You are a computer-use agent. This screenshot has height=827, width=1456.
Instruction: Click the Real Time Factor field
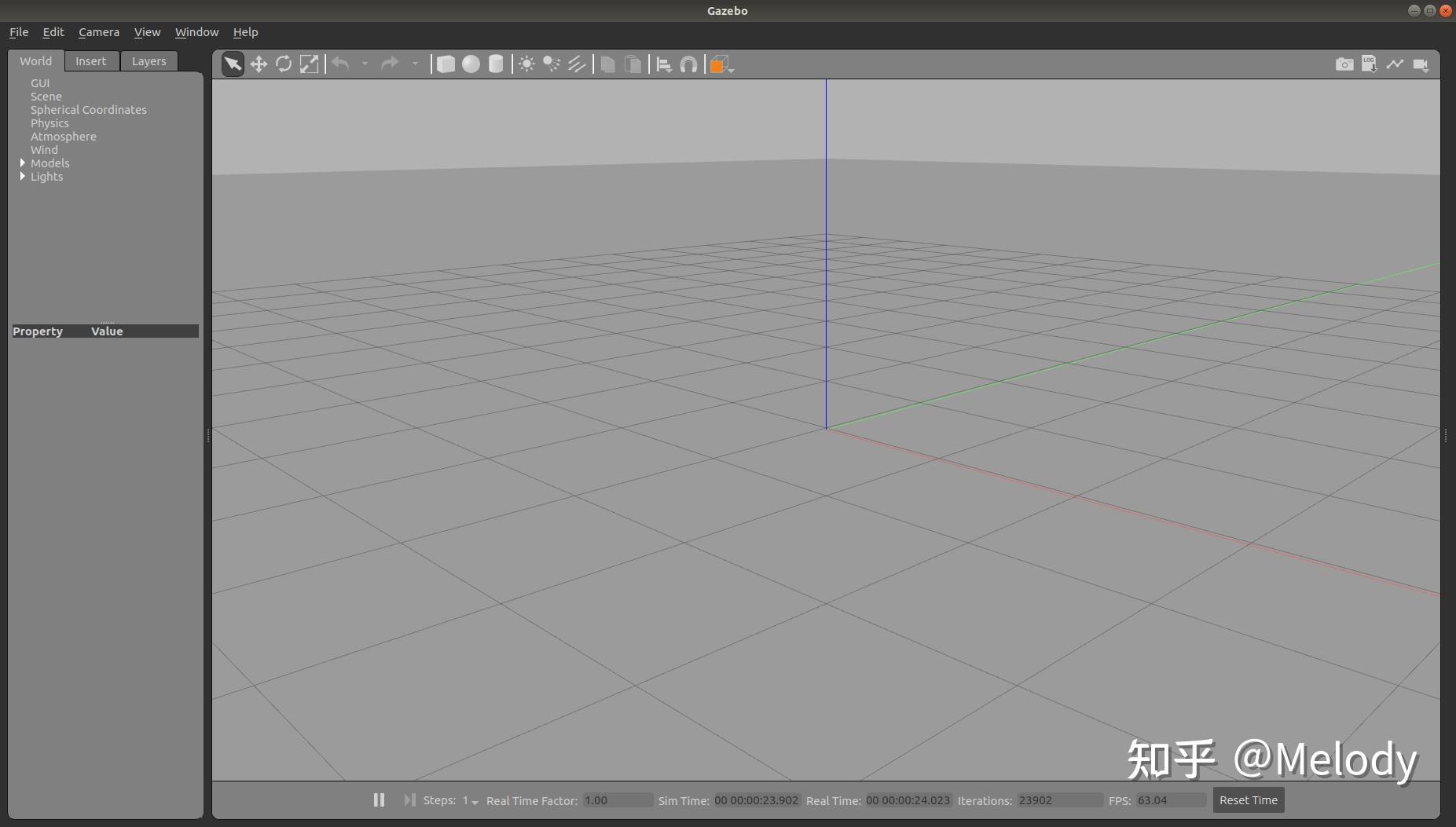tap(618, 800)
